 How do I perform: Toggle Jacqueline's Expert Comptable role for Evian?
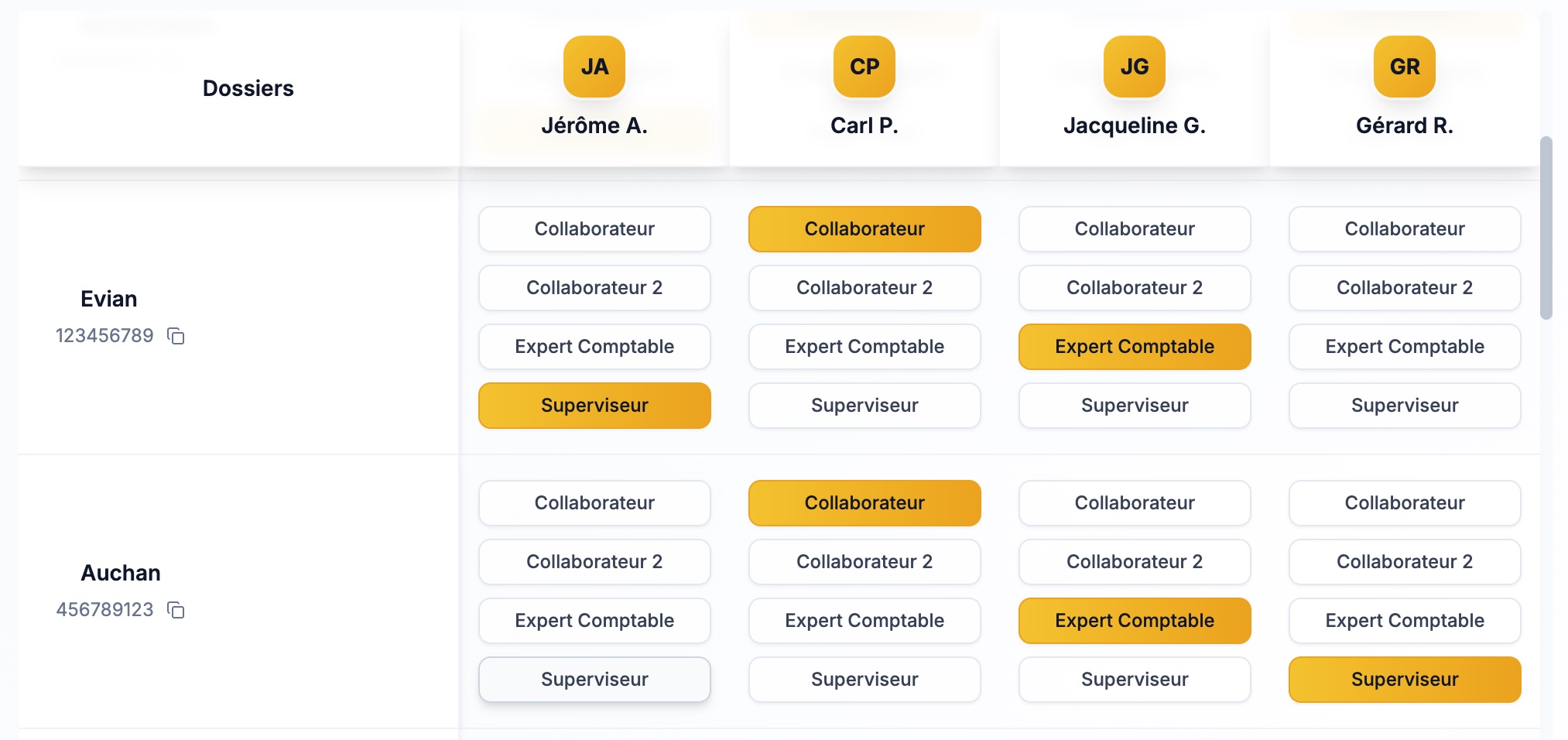click(x=1135, y=347)
